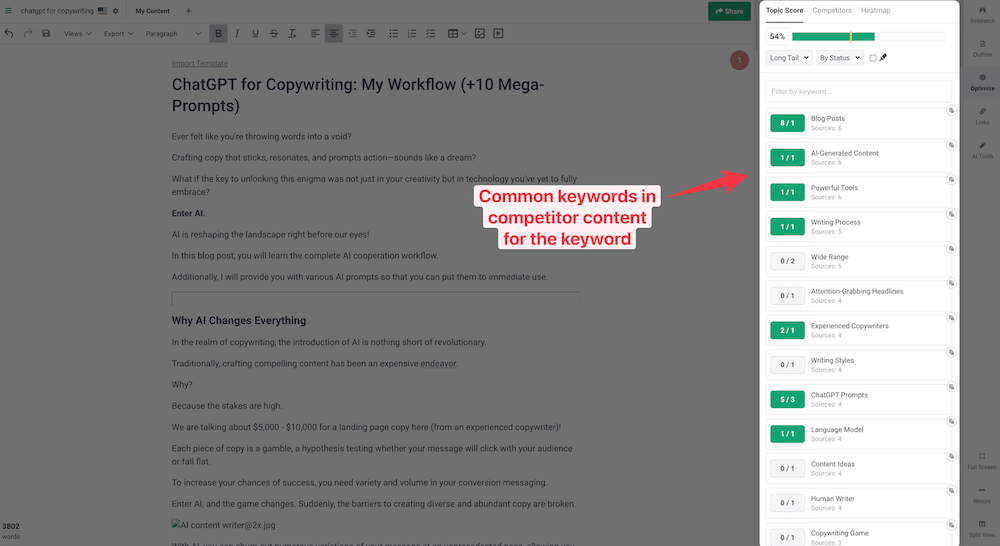Click the green Share button
Screen dimensions: 1000x546
click(729, 11)
